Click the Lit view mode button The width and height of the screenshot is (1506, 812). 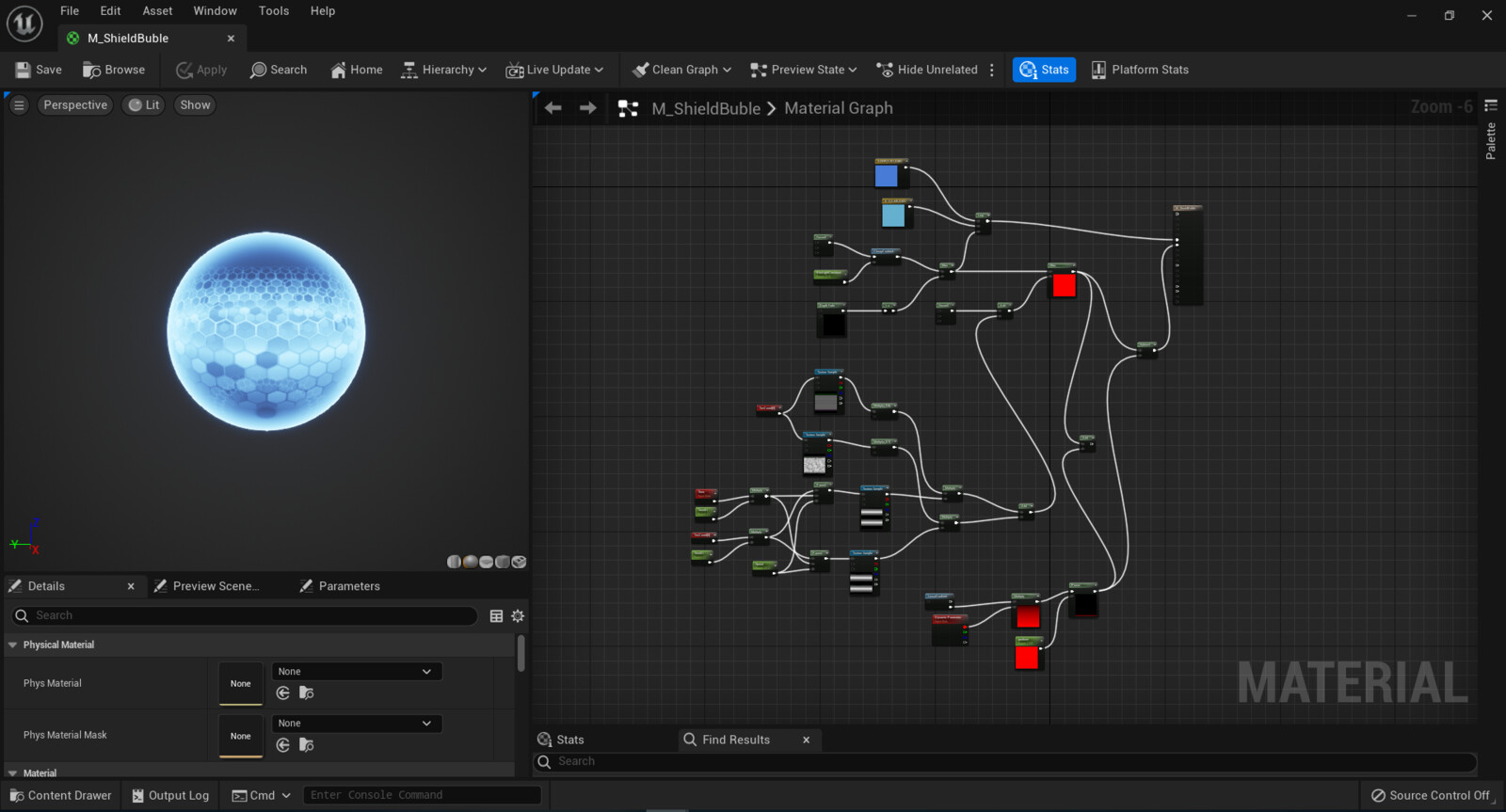pyautogui.click(x=144, y=105)
